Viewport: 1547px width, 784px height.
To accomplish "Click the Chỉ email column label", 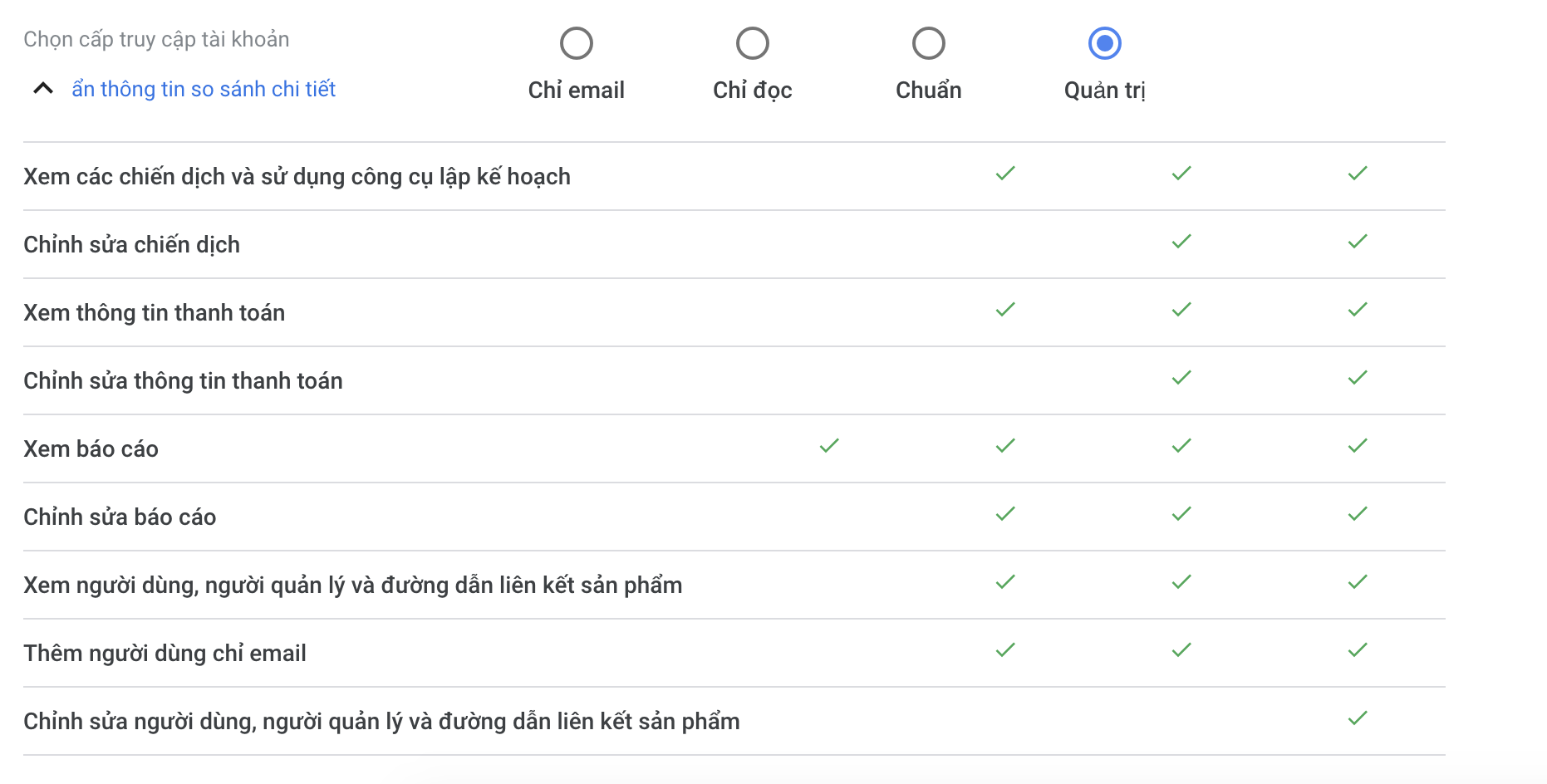I will point(577,90).
